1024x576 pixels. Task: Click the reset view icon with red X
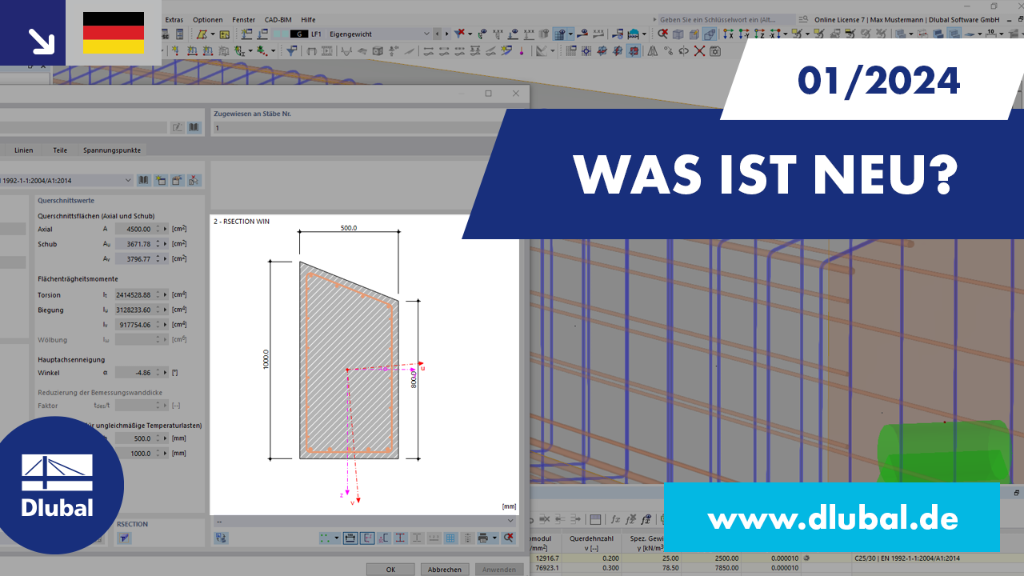coord(509,538)
